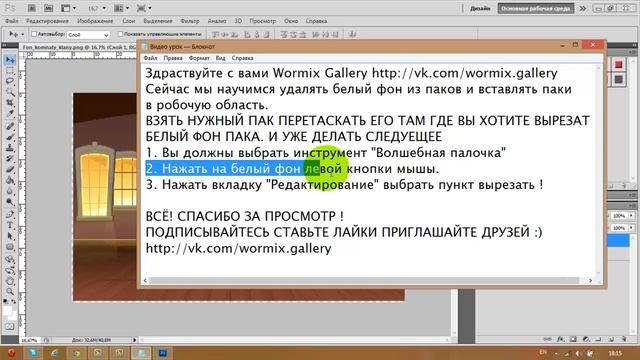Open Photoshop's Выделение menu
The image size is (640, 360).
pos(158,21)
